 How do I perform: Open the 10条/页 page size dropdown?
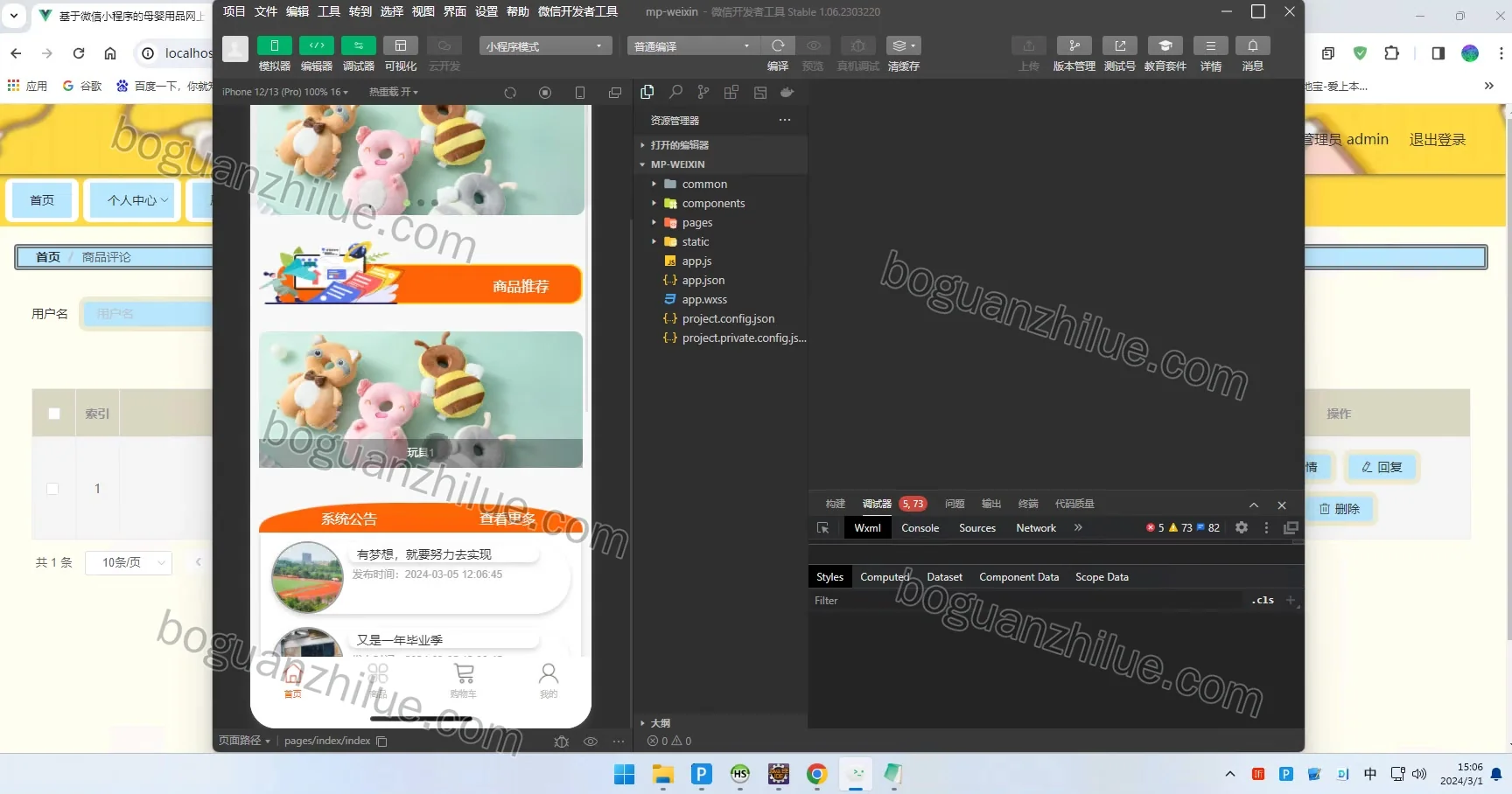(x=129, y=562)
